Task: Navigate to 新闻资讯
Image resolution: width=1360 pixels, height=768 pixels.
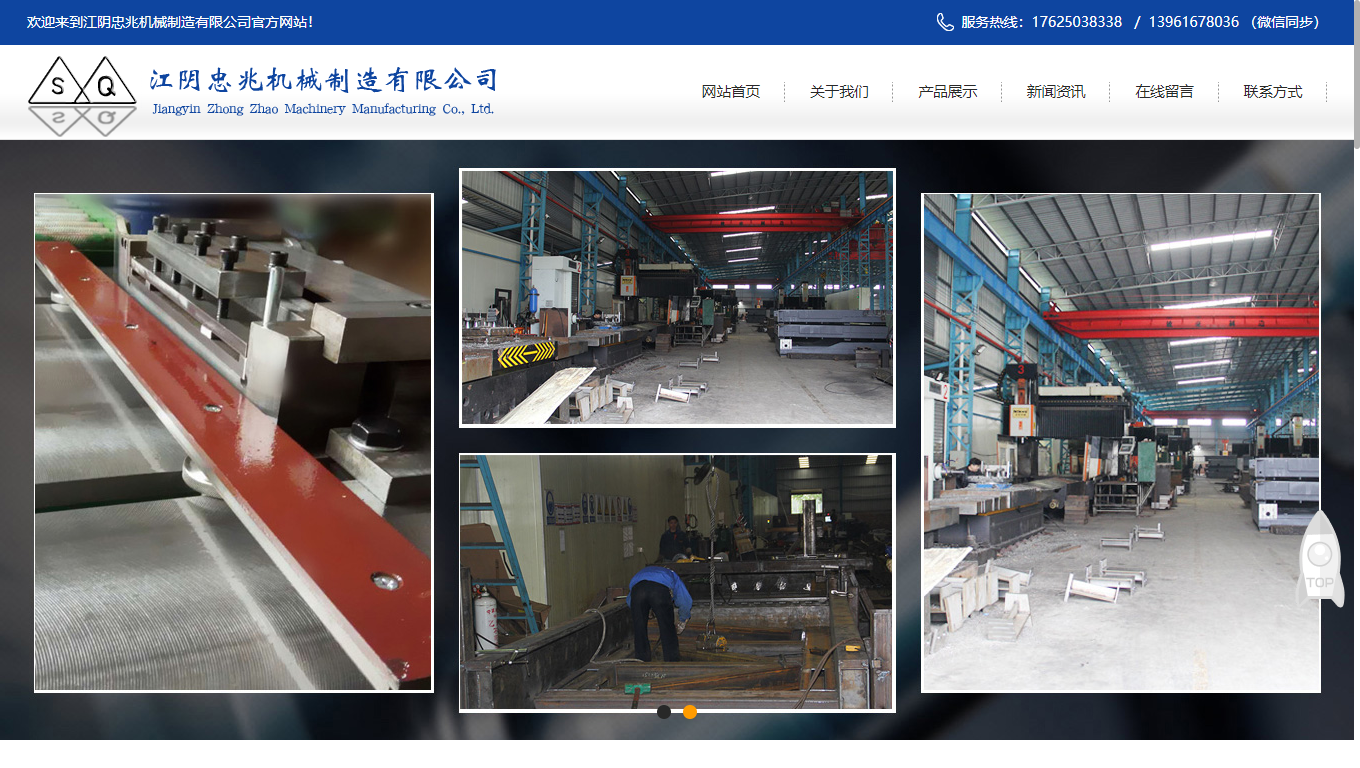Action: click(1055, 92)
